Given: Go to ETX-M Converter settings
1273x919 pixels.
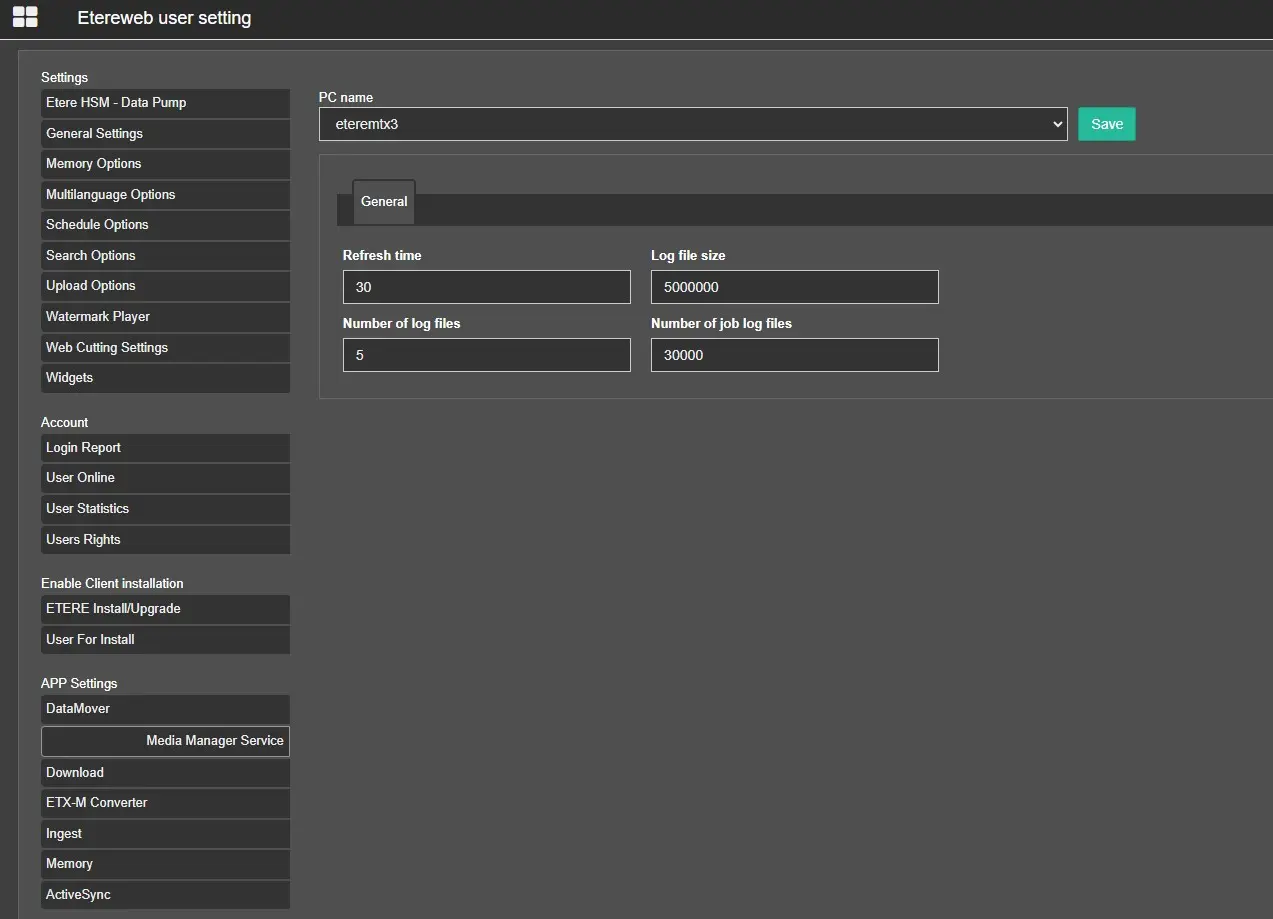Looking at the screenshot, I should 165,803.
